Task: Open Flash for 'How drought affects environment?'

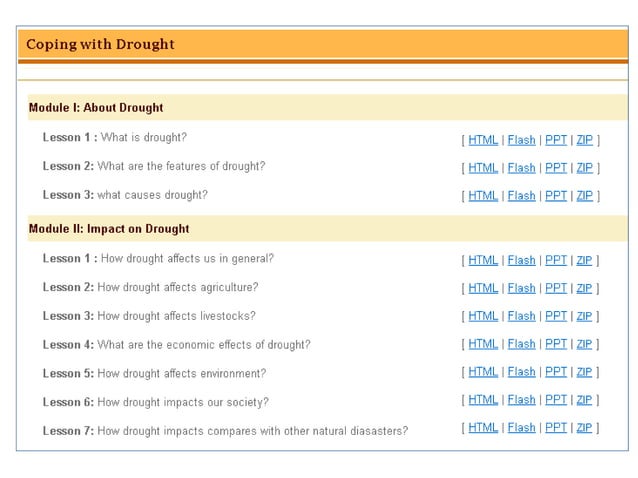Action: click(521, 371)
